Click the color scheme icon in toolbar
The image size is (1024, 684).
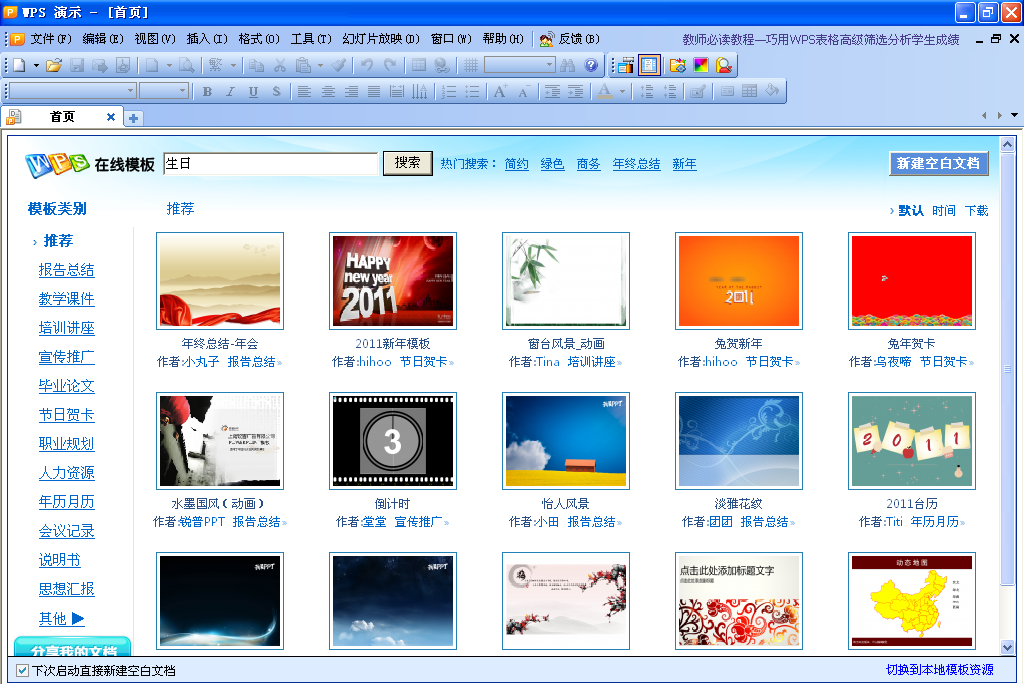tap(701, 66)
